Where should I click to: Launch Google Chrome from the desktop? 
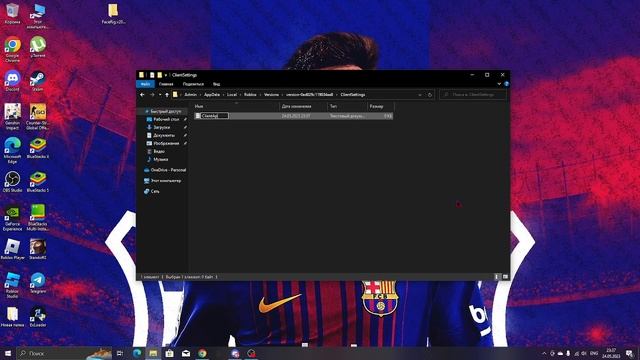coord(12,49)
